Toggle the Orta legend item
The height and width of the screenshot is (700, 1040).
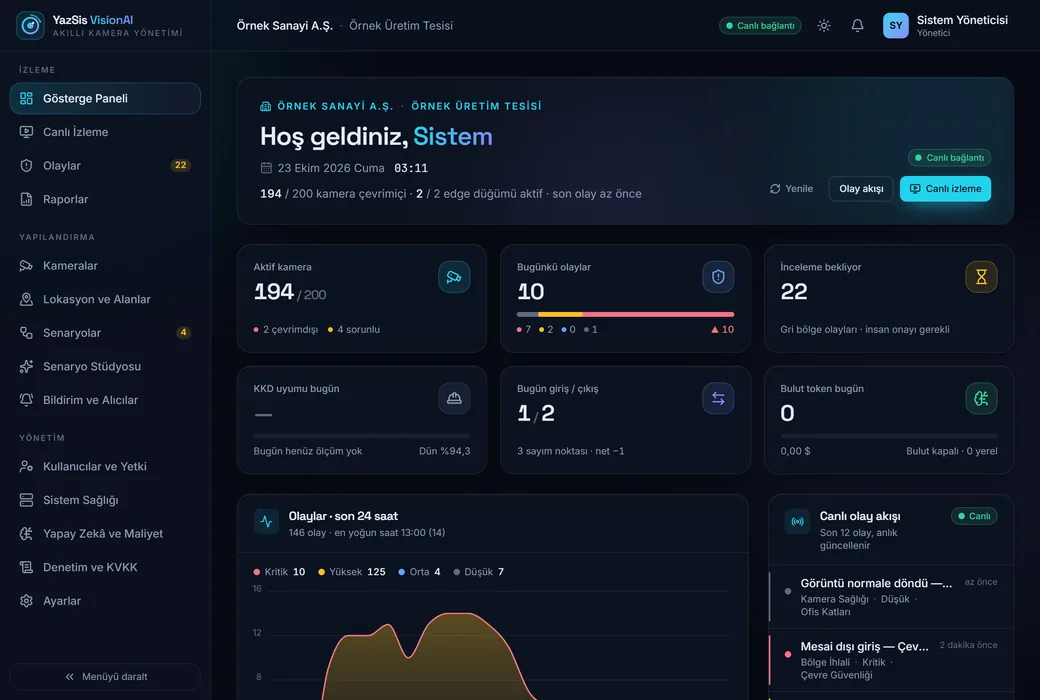[x=419, y=572]
